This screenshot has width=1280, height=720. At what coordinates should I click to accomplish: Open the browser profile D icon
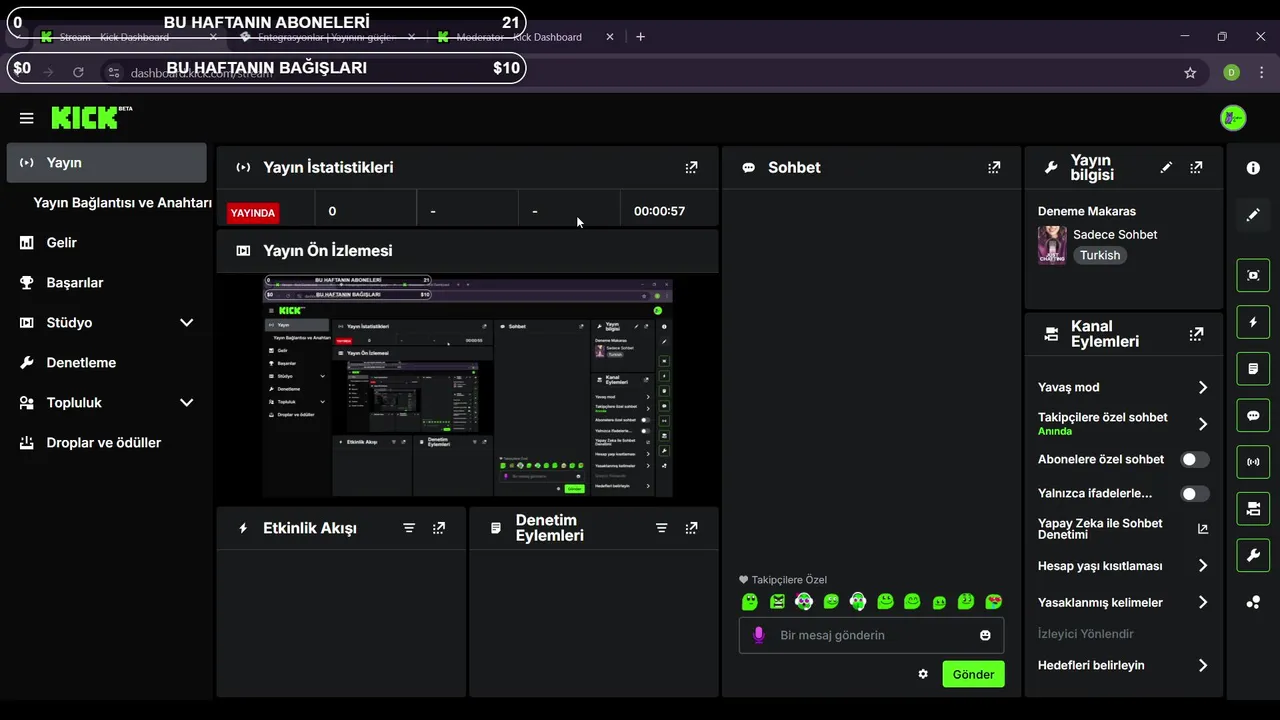pos(1232,73)
